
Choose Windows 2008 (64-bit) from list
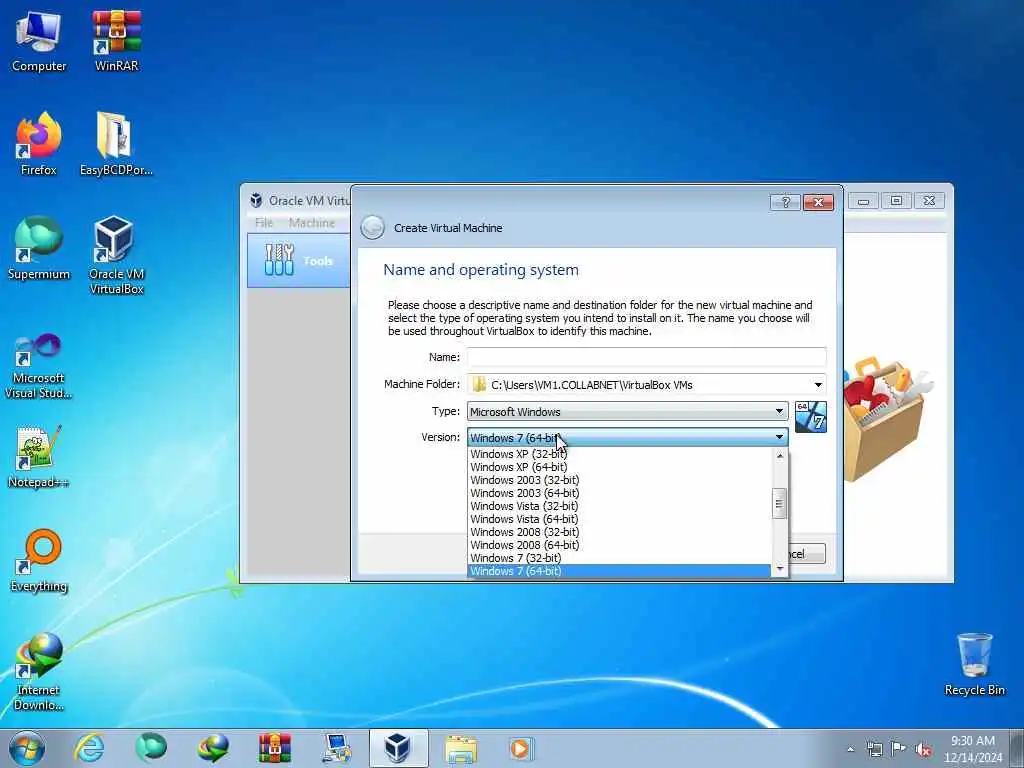coord(619,545)
